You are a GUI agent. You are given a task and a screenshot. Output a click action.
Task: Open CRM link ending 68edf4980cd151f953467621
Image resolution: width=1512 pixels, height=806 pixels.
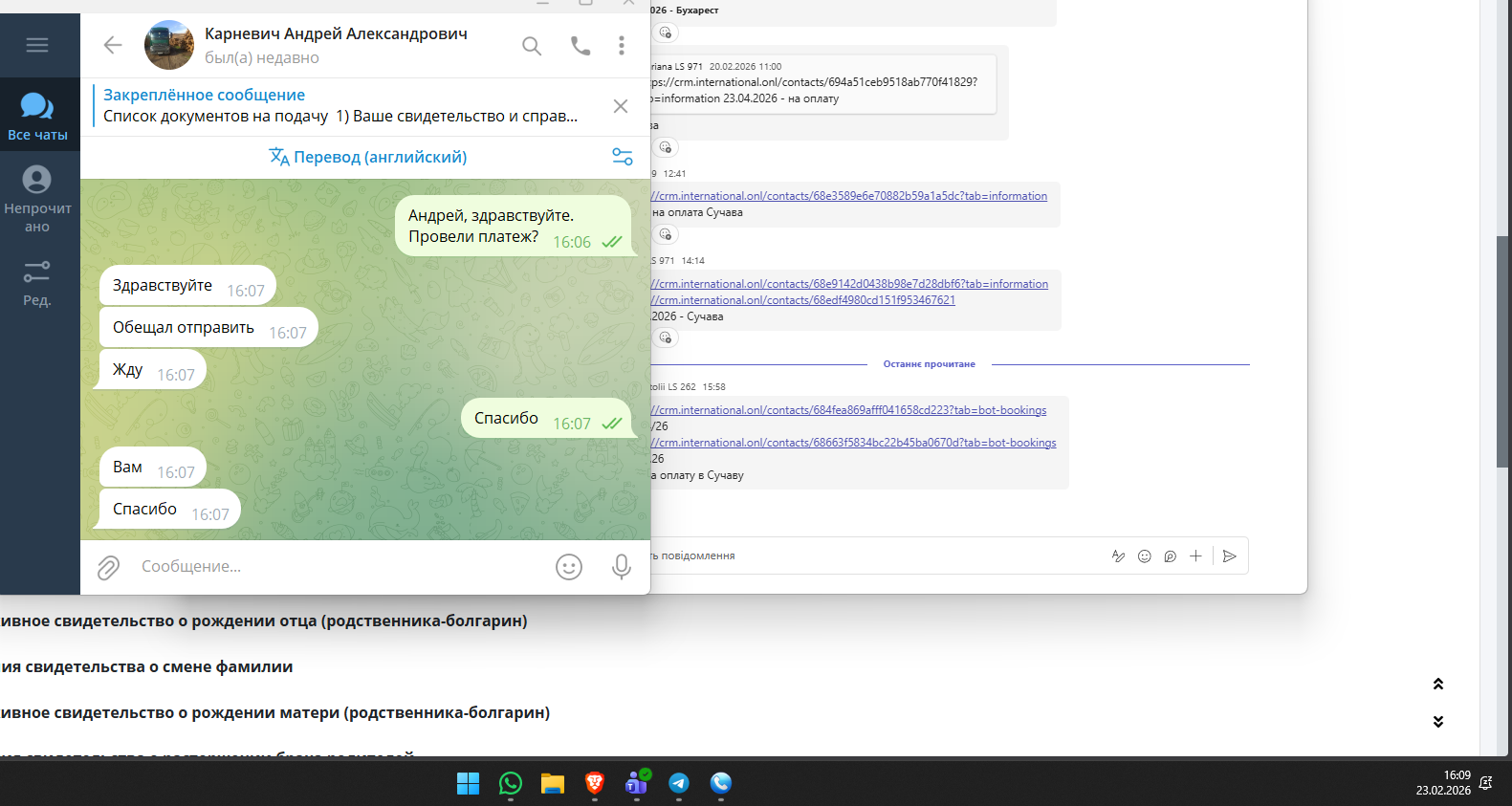click(803, 300)
